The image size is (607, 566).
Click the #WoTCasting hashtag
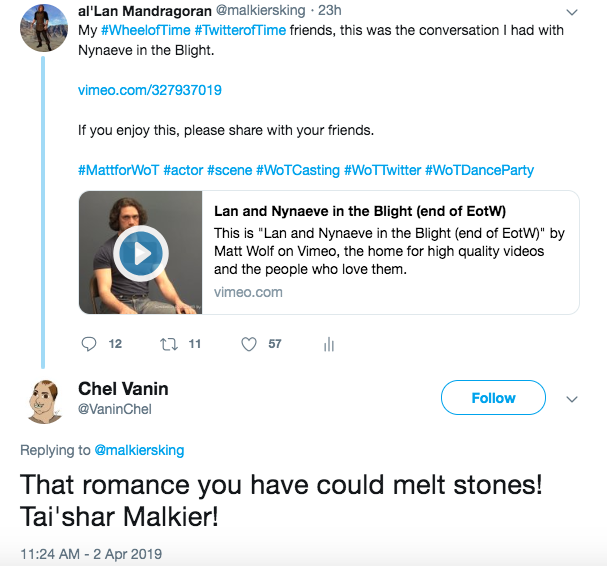click(x=299, y=170)
